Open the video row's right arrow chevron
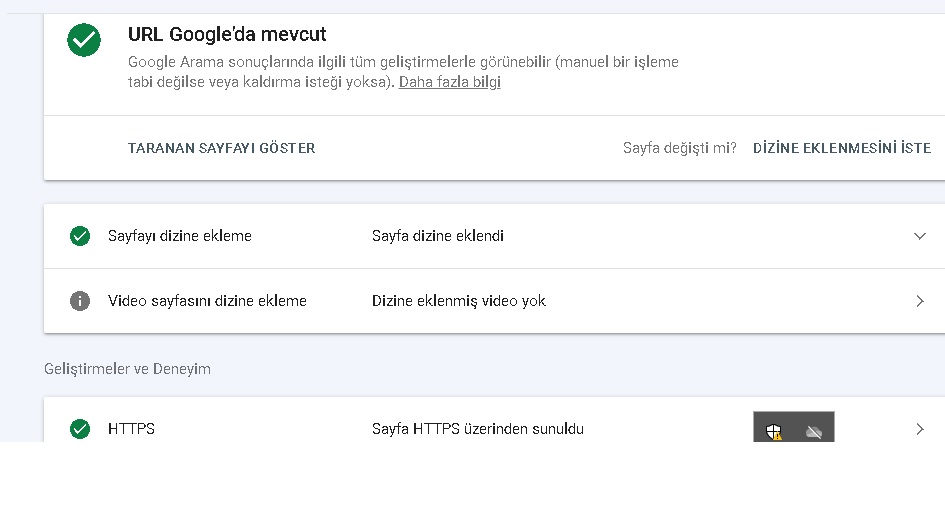This screenshot has height=512, width=945. pos(920,301)
